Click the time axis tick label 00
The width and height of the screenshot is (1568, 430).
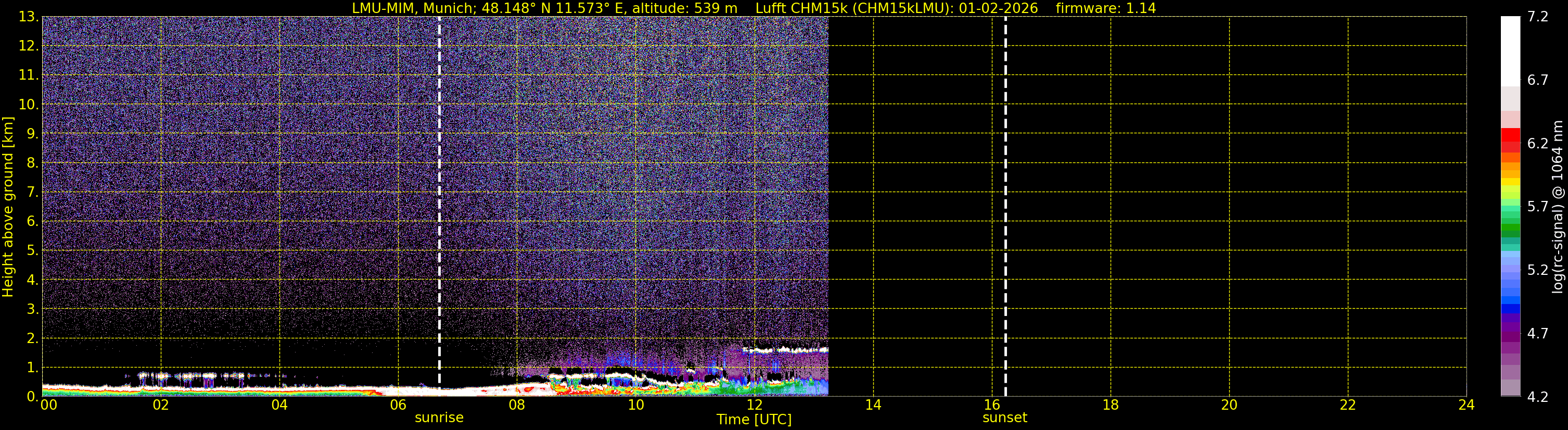point(49,405)
